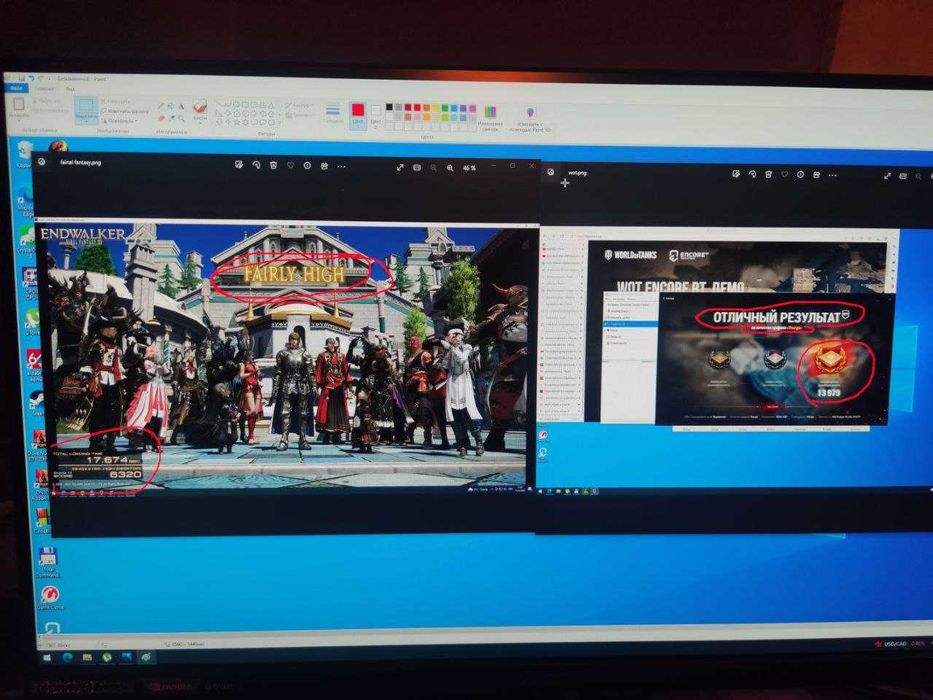Screen dimensions: 933x700
Task: Open the line Thickness dropdown in Paint
Action: coord(333,113)
